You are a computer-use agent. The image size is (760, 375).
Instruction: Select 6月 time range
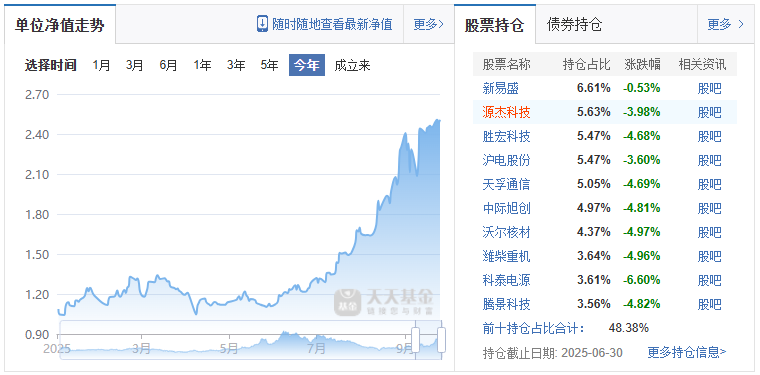[168, 65]
